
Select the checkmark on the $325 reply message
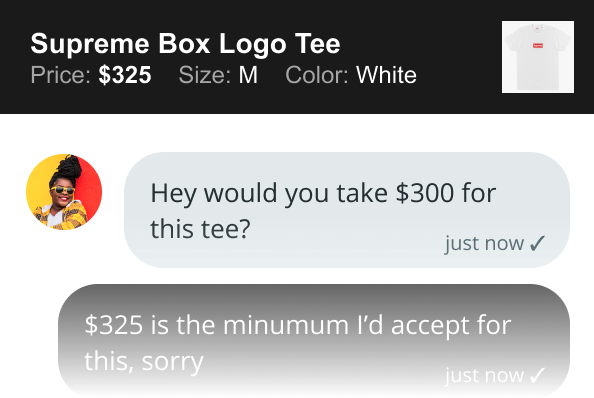click(537, 375)
